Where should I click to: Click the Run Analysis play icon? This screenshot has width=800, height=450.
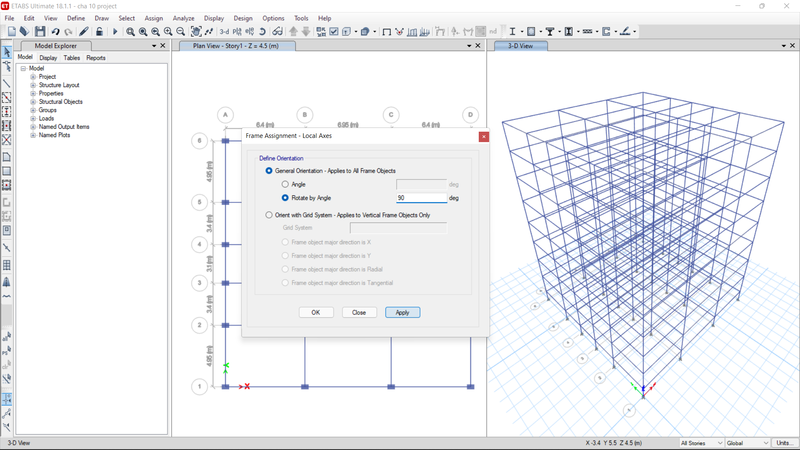tap(115, 32)
